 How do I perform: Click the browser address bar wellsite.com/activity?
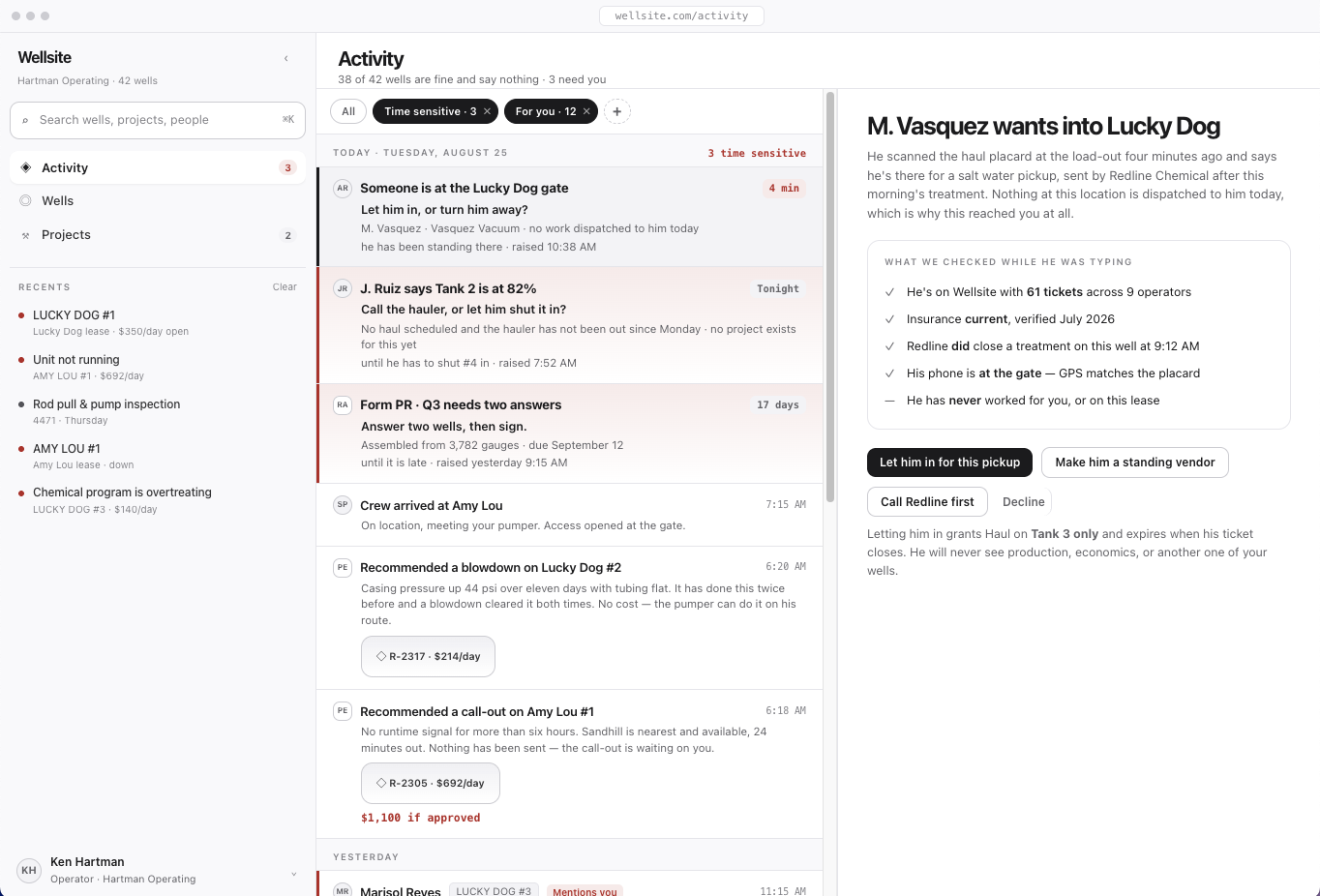click(x=681, y=15)
